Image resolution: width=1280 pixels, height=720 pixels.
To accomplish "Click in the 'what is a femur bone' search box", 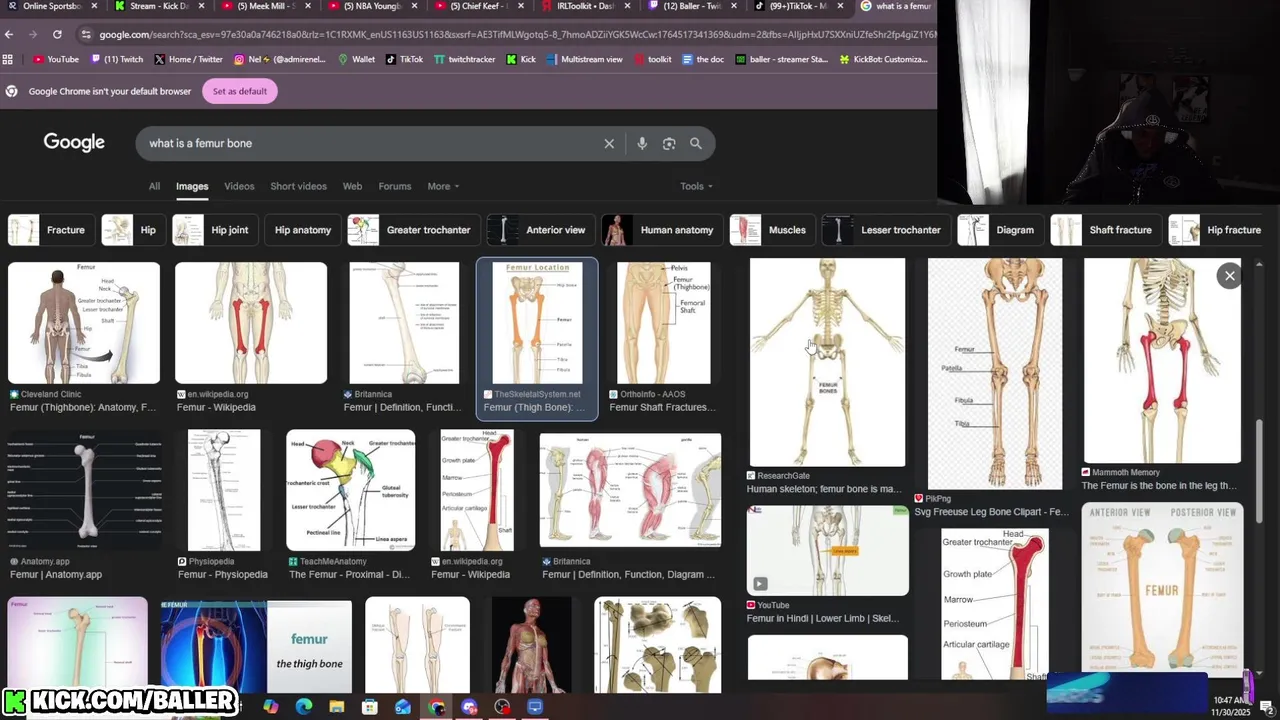I will [370, 143].
